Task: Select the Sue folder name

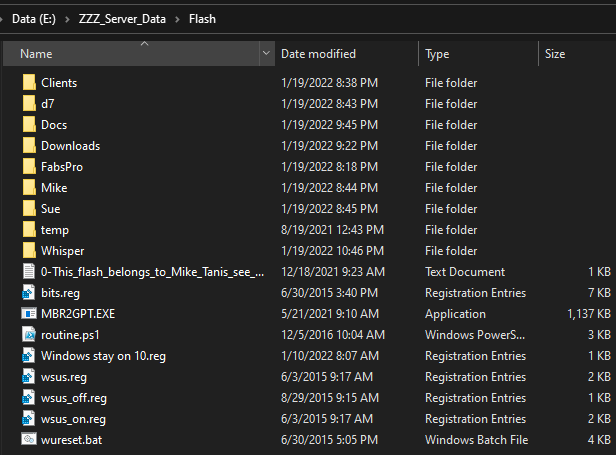Action: coord(50,209)
